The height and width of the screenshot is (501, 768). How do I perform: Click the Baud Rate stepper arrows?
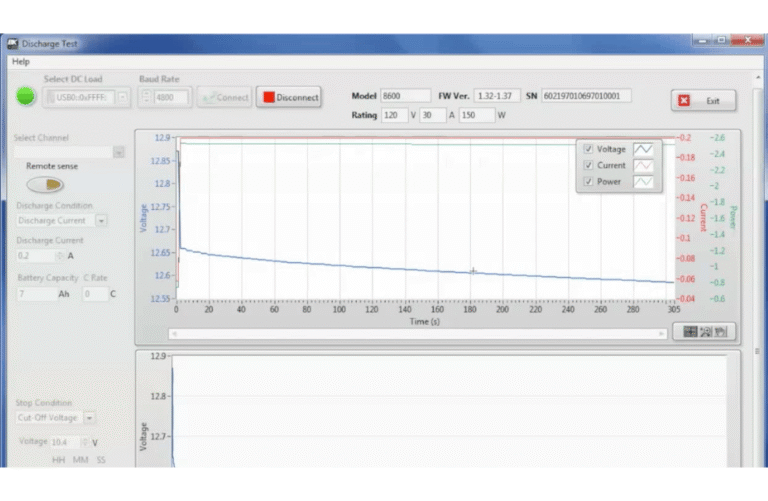(146, 97)
